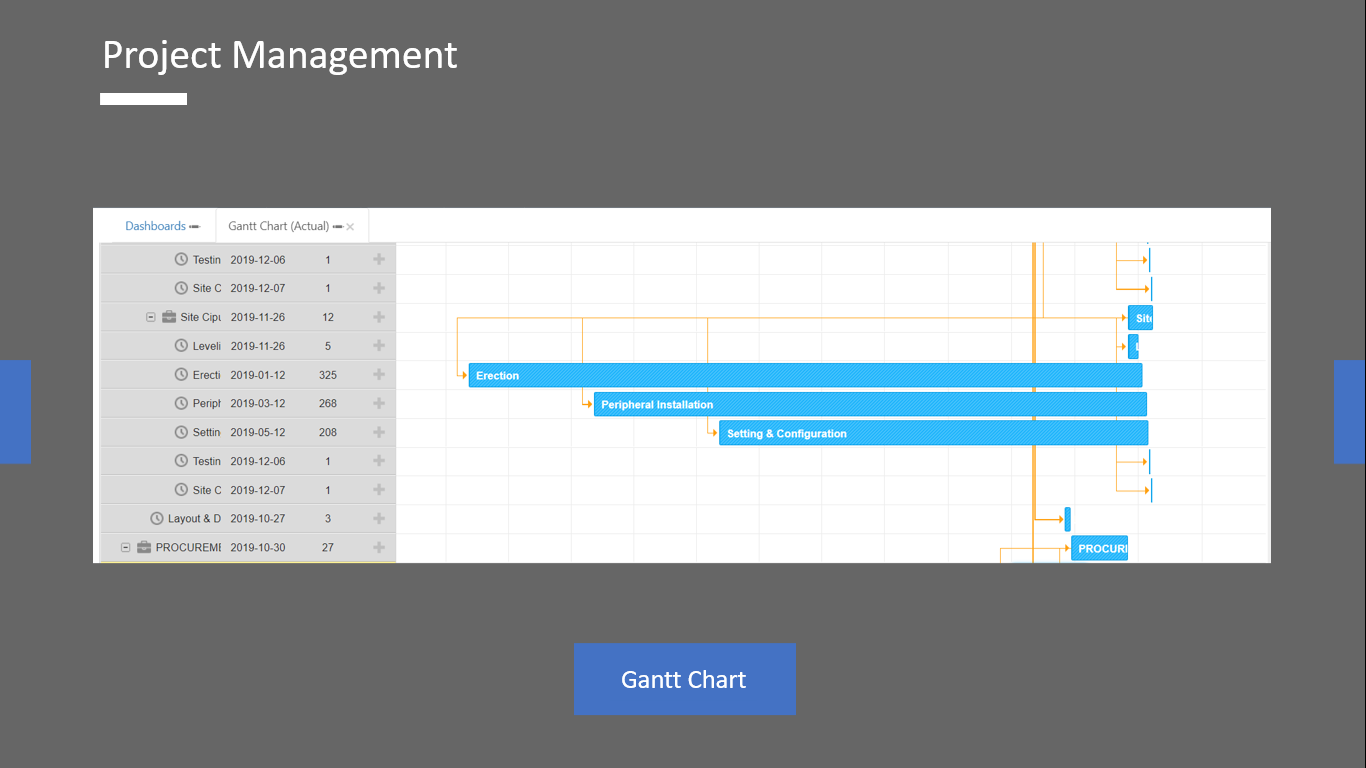Click the blue rectangle on the right slide edge
This screenshot has height=768, width=1366.
[1349, 411]
